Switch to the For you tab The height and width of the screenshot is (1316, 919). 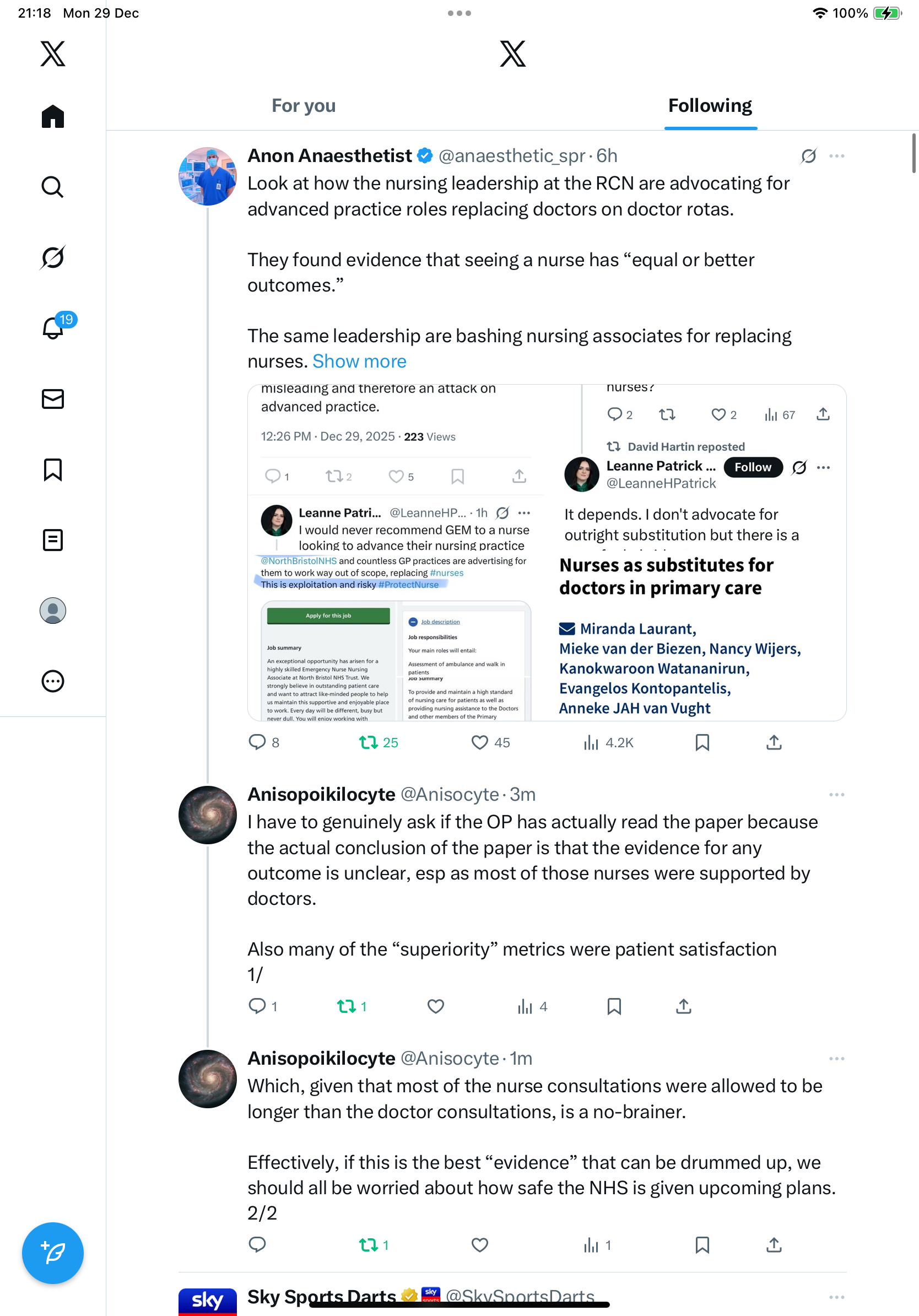(304, 106)
